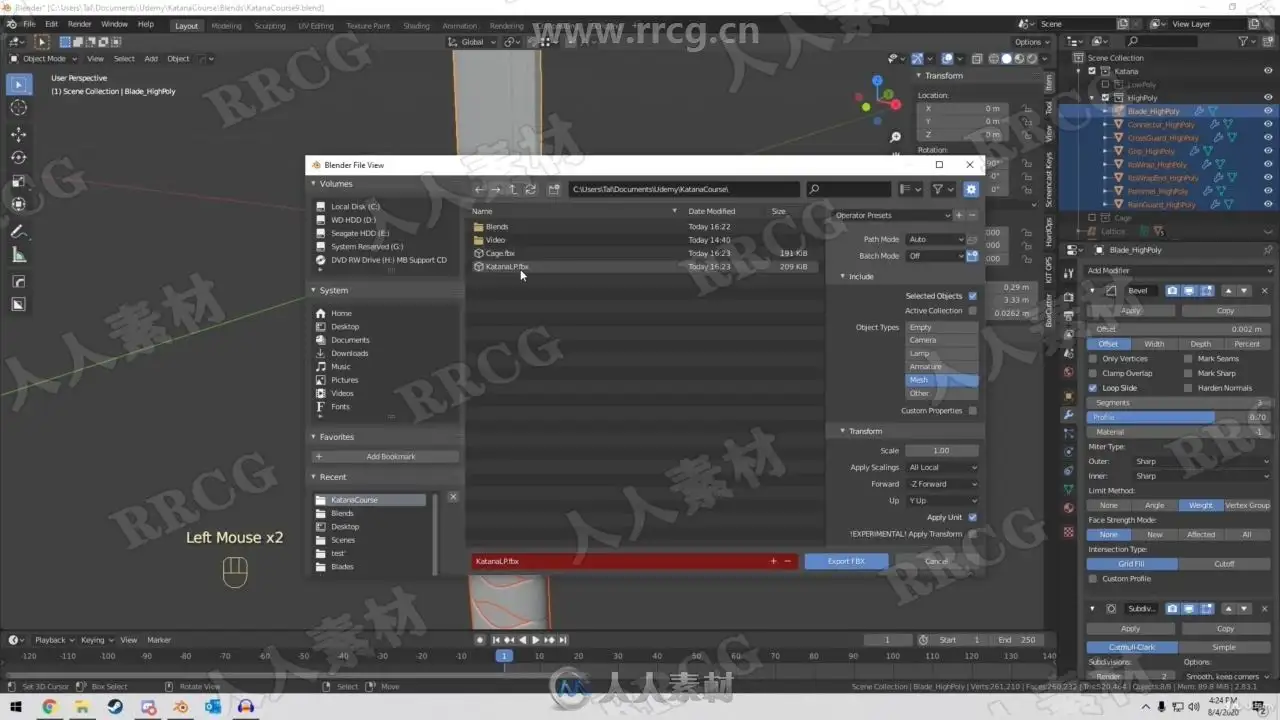Remove operator preset with minus icon
1280x720 pixels.
tap(972, 215)
